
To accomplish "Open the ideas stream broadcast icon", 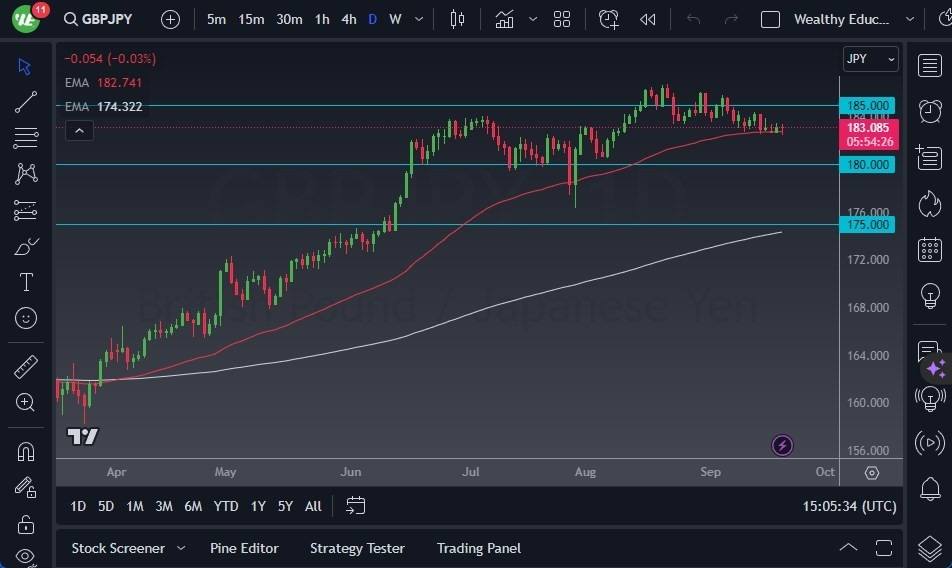I will click(x=930, y=399).
